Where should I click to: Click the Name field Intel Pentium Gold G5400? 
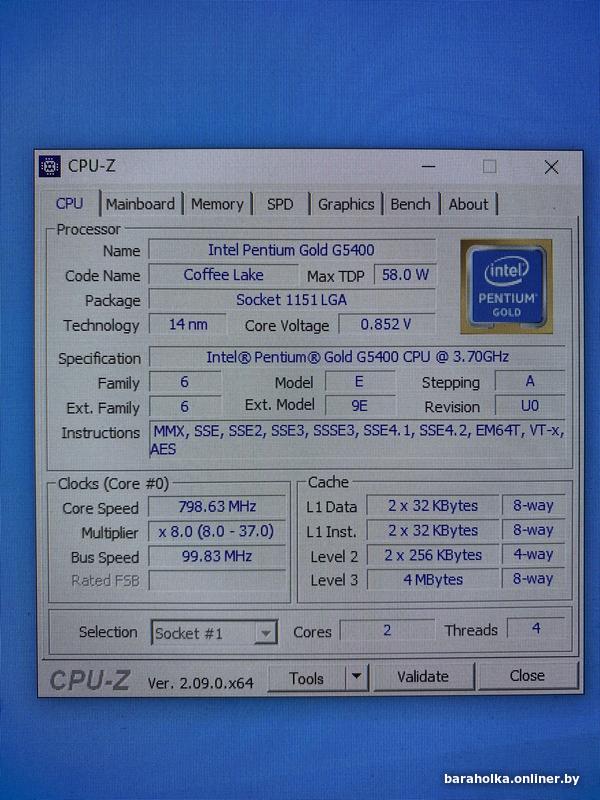(x=291, y=250)
